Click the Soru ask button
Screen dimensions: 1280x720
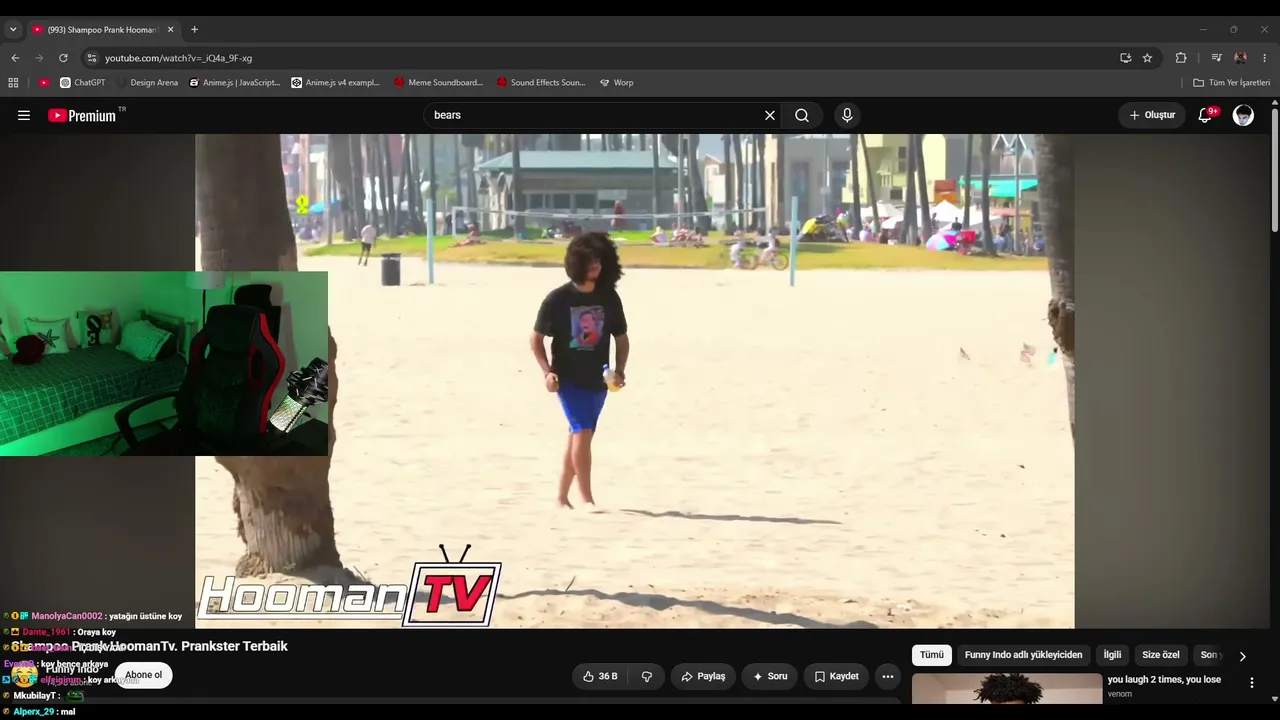[769, 676]
